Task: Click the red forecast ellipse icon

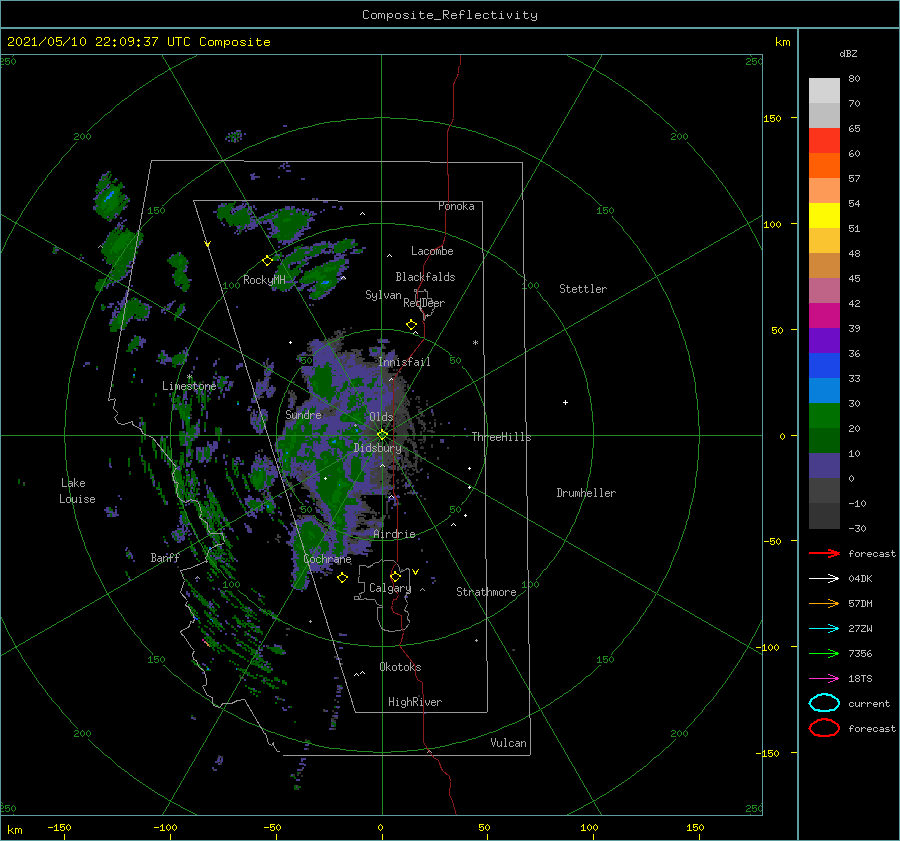Action: 824,728
